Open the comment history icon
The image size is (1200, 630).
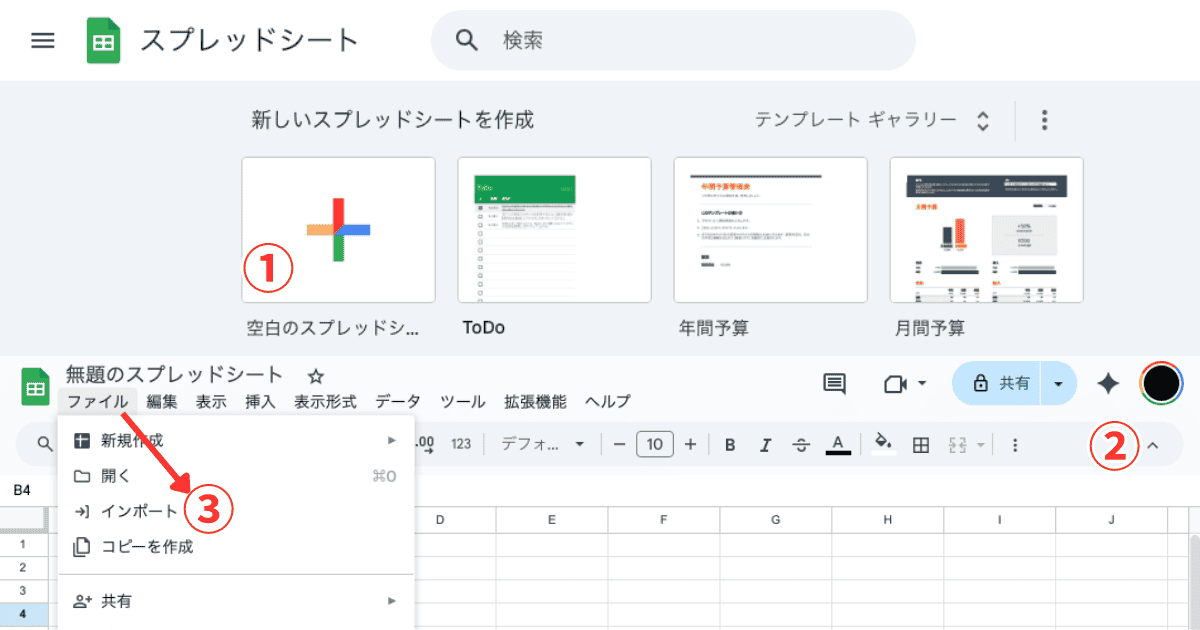[x=834, y=384]
